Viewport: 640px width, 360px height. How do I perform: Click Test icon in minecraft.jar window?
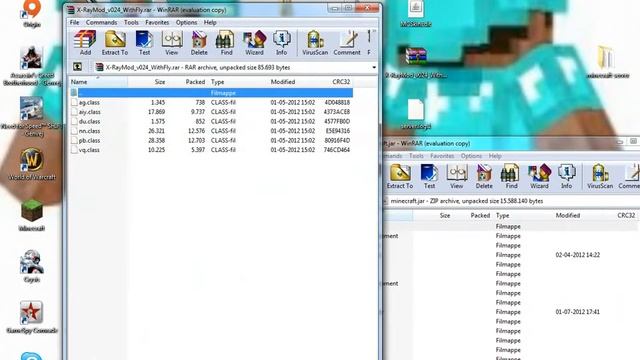point(429,176)
